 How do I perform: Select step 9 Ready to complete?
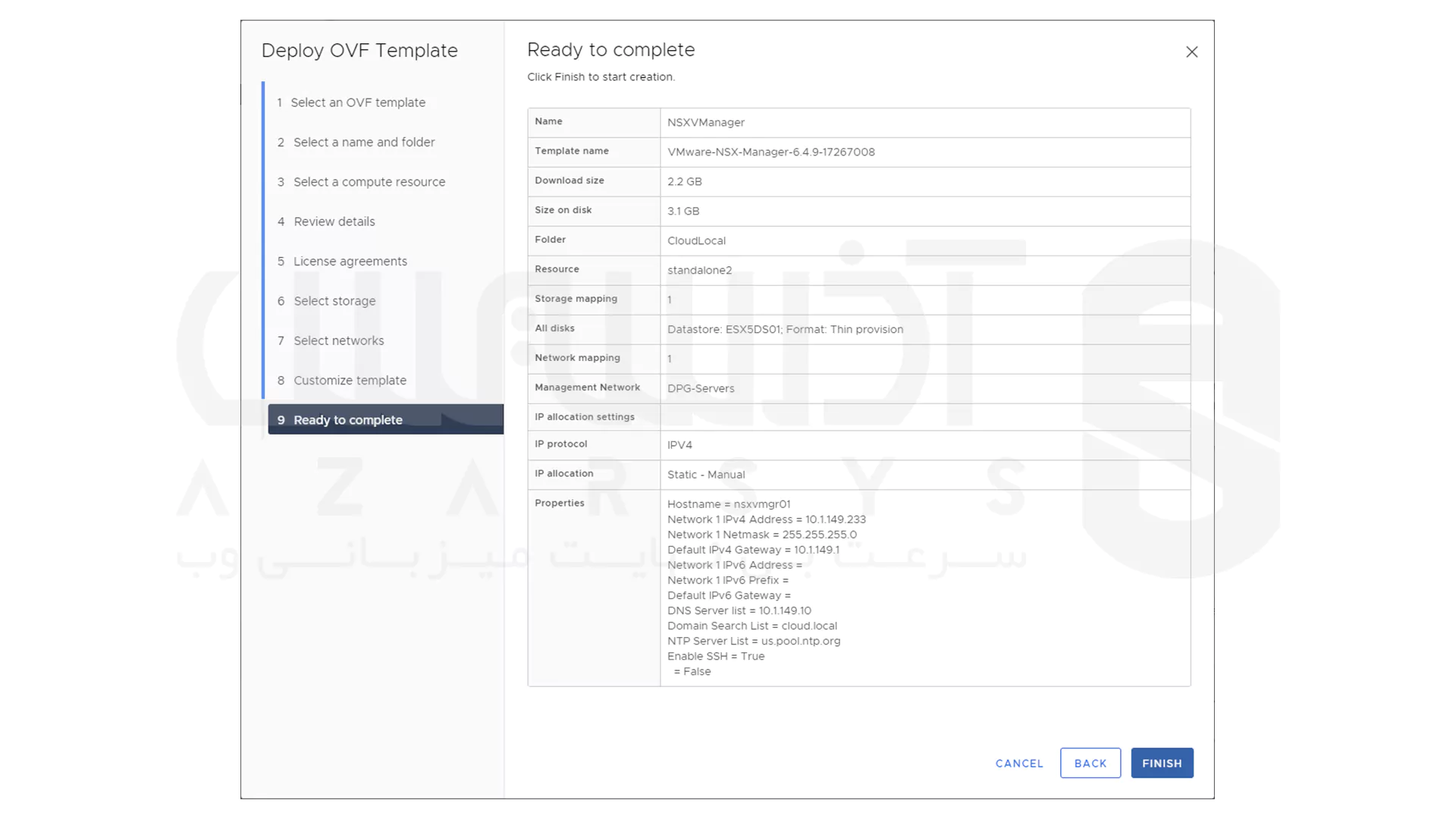click(x=385, y=419)
